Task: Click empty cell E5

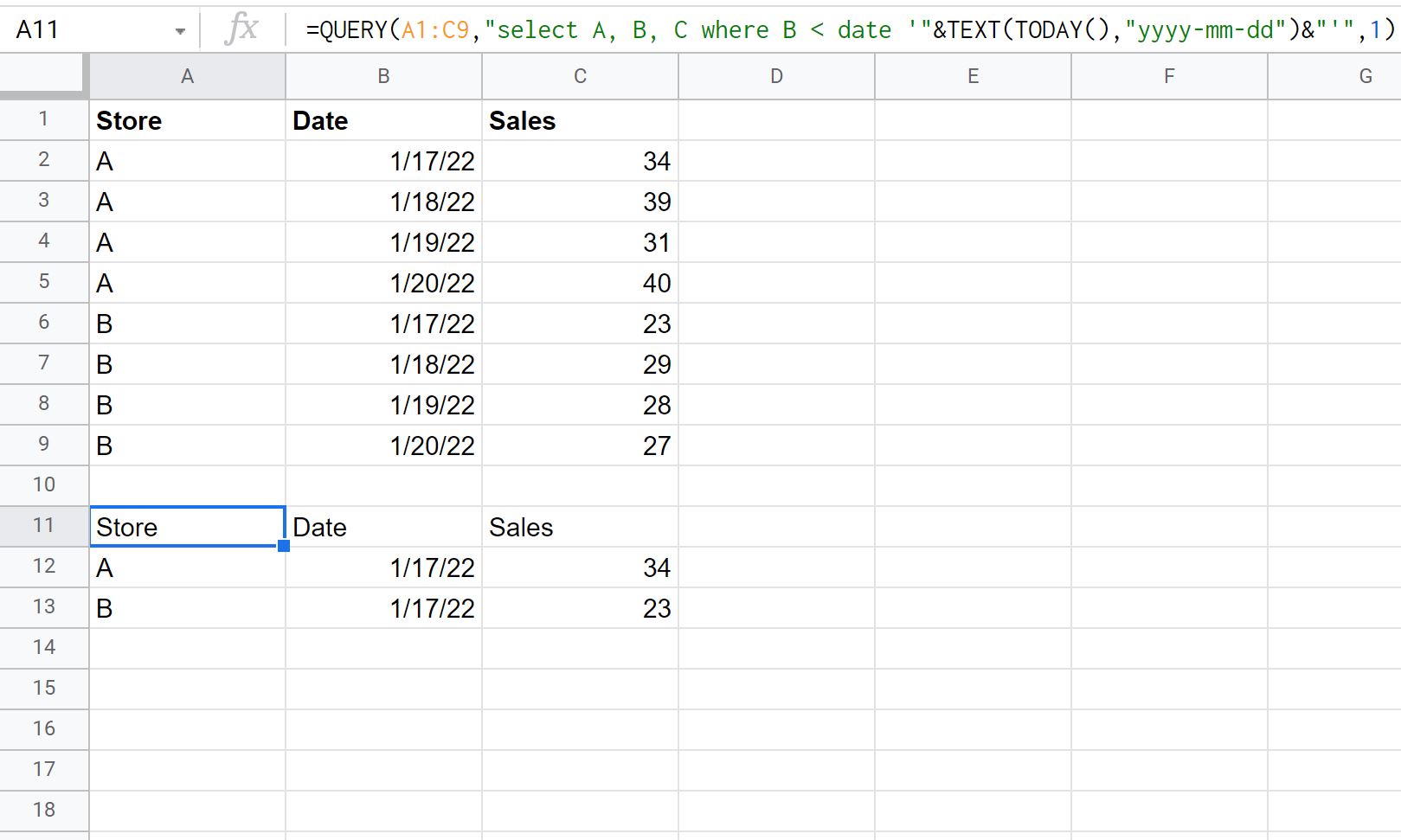Action: tap(973, 283)
